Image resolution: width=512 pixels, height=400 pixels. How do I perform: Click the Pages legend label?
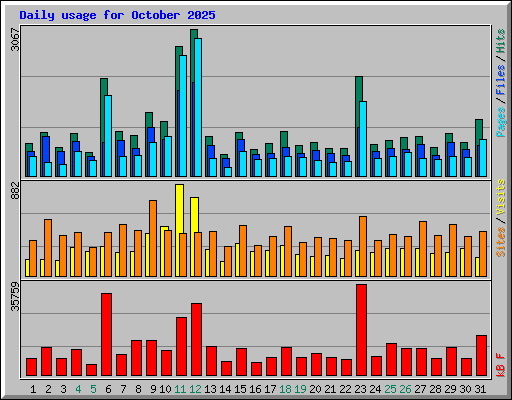(x=501, y=122)
